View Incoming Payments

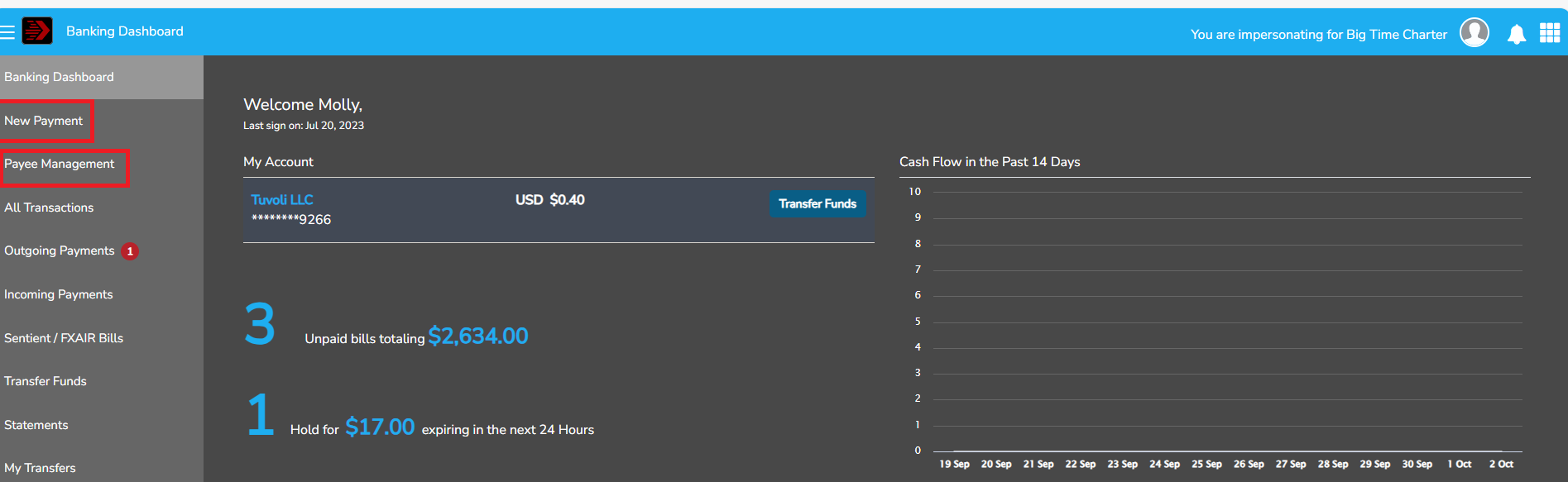59,294
